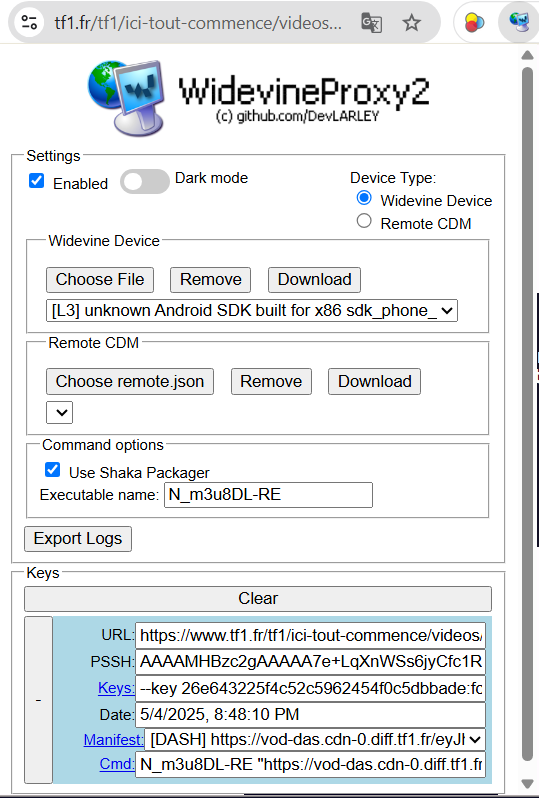Toggle the Dark mode switch
Screen dimensions: 539x798
(x=145, y=182)
